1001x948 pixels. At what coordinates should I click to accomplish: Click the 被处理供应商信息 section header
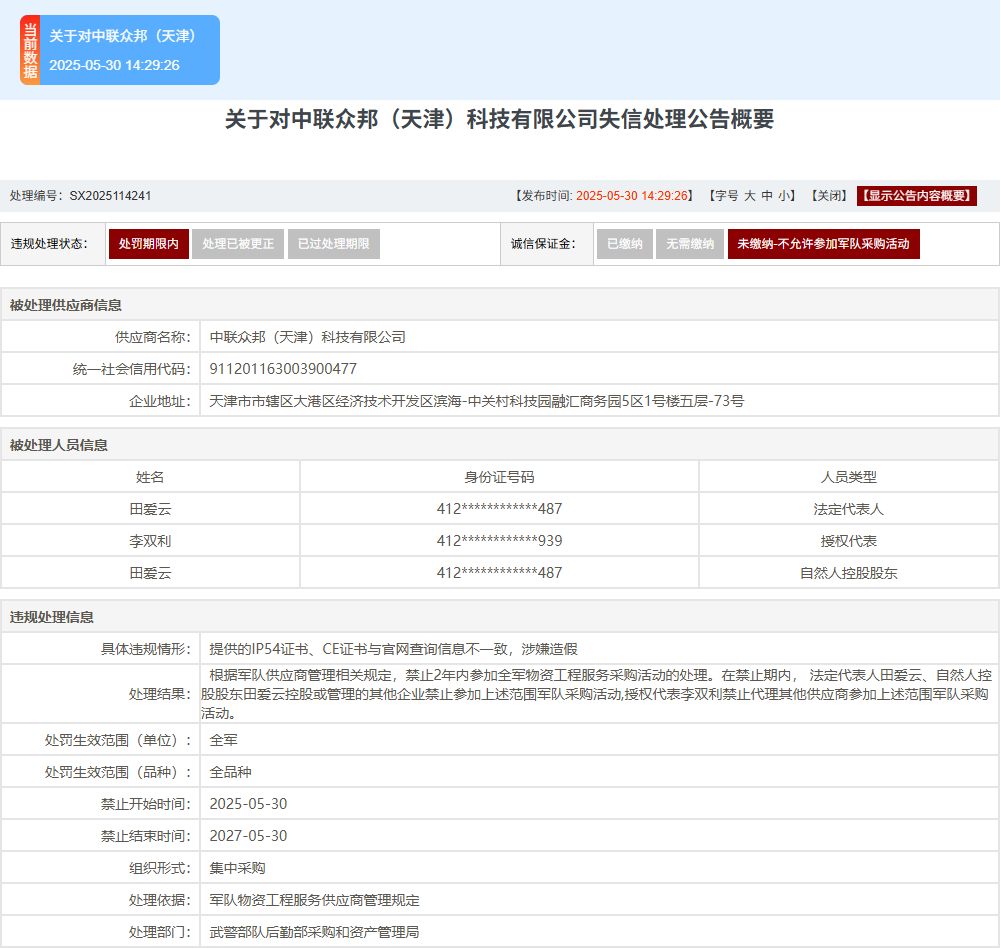[65, 305]
